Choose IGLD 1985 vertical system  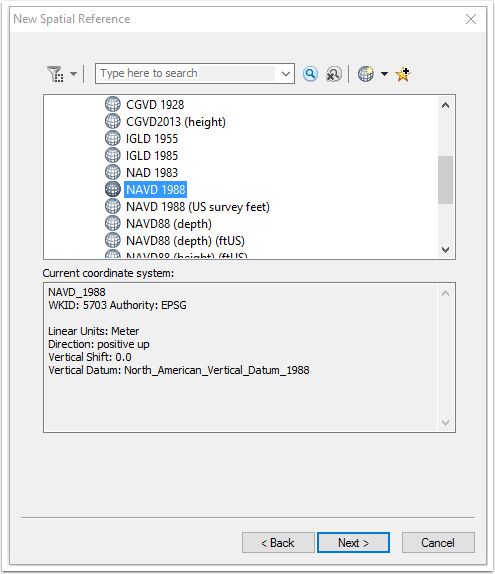152,156
